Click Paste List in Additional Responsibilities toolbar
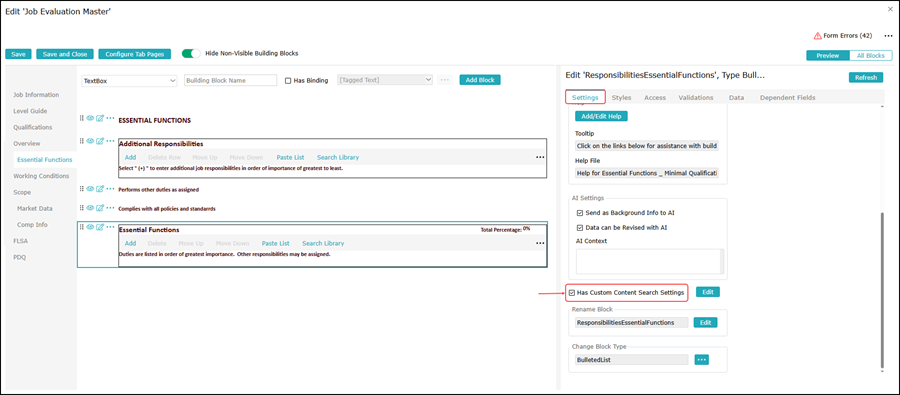The width and height of the screenshot is (900, 395). click(290, 157)
